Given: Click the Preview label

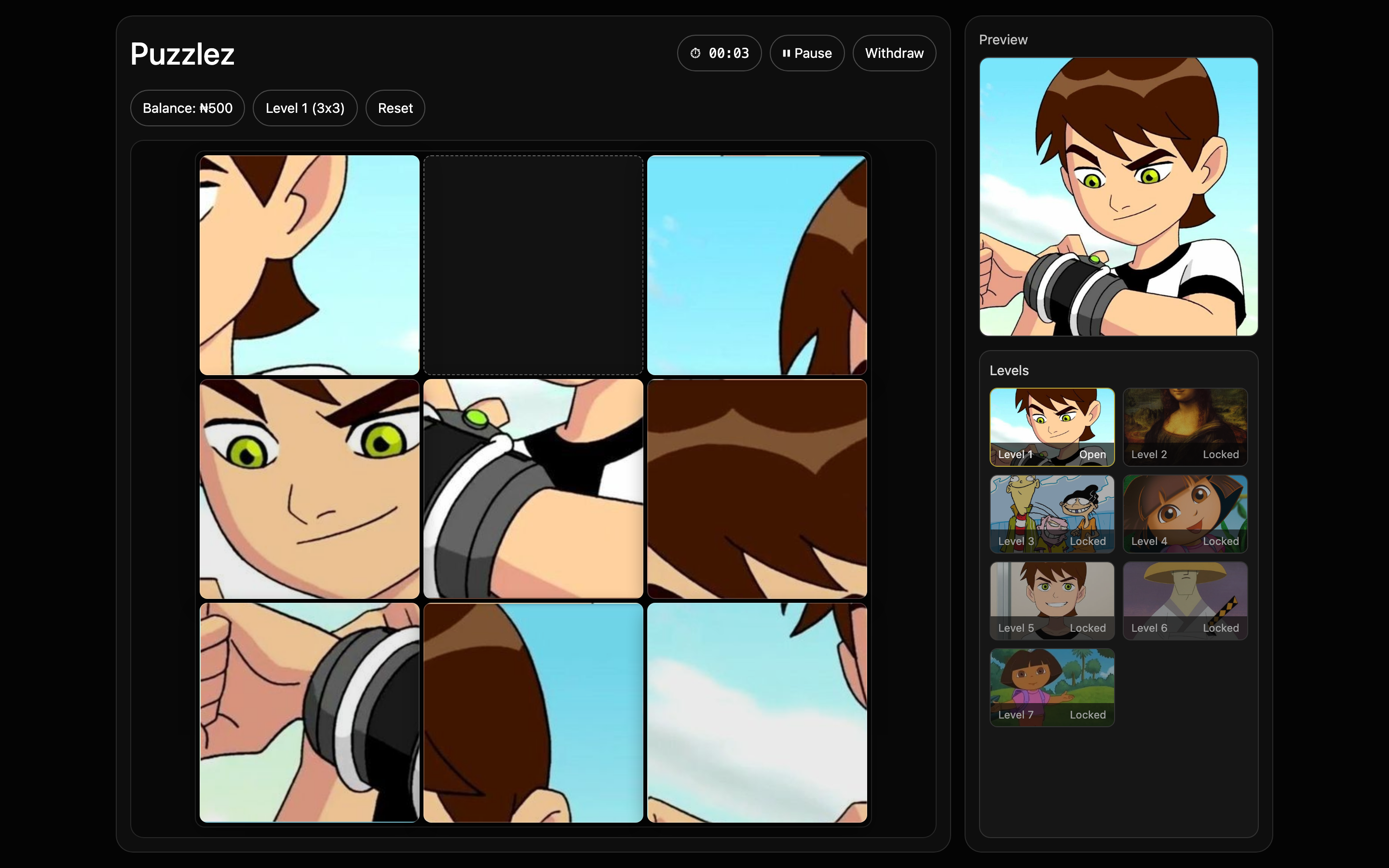Looking at the screenshot, I should click(1003, 40).
